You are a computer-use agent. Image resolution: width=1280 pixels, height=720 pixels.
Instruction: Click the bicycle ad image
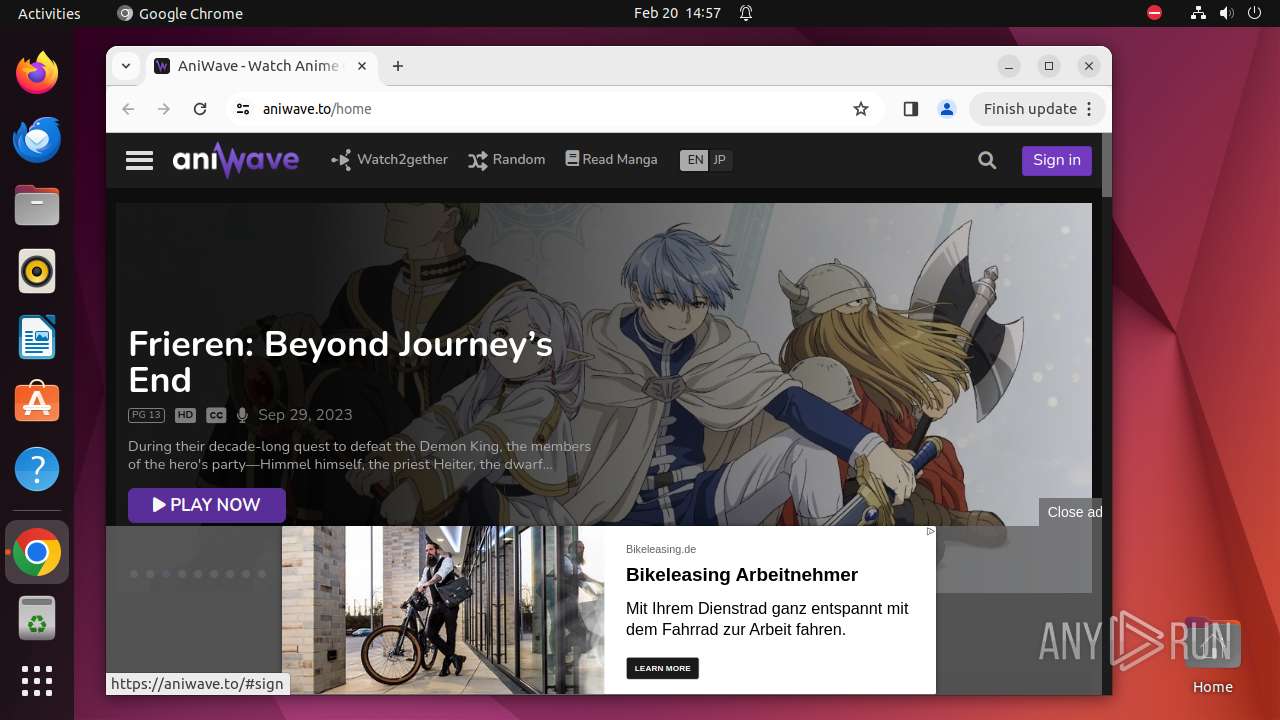(443, 610)
